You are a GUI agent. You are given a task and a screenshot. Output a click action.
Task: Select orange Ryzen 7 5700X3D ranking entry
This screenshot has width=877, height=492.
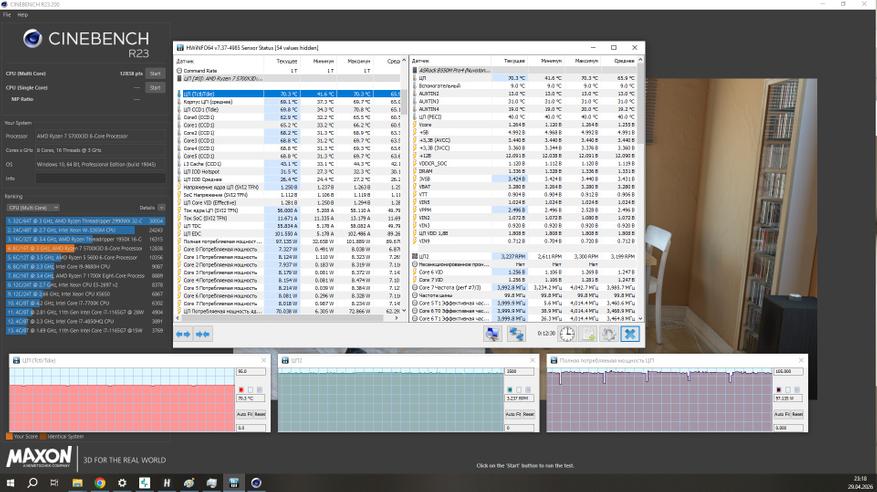pyautogui.click(x=86, y=248)
